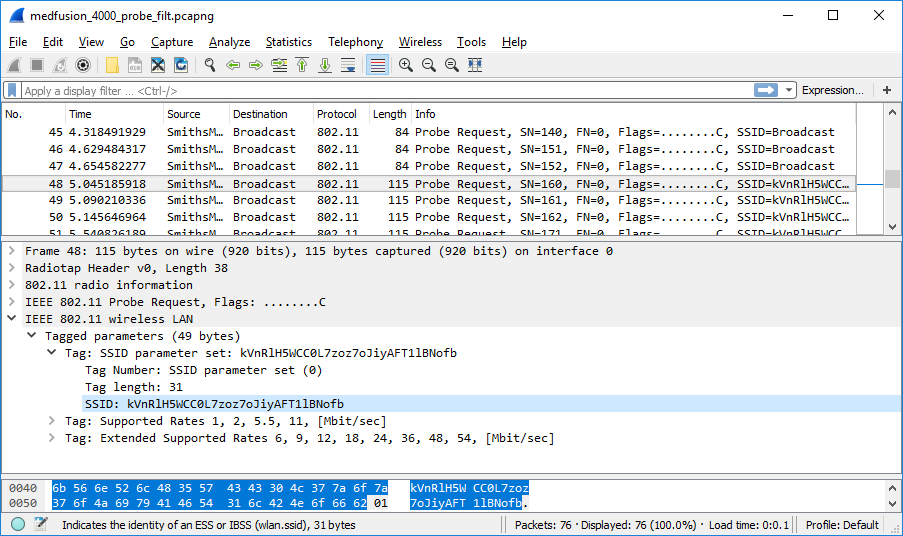Sort by the Length column header
903x536 pixels.
pyautogui.click(x=390, y=114)
